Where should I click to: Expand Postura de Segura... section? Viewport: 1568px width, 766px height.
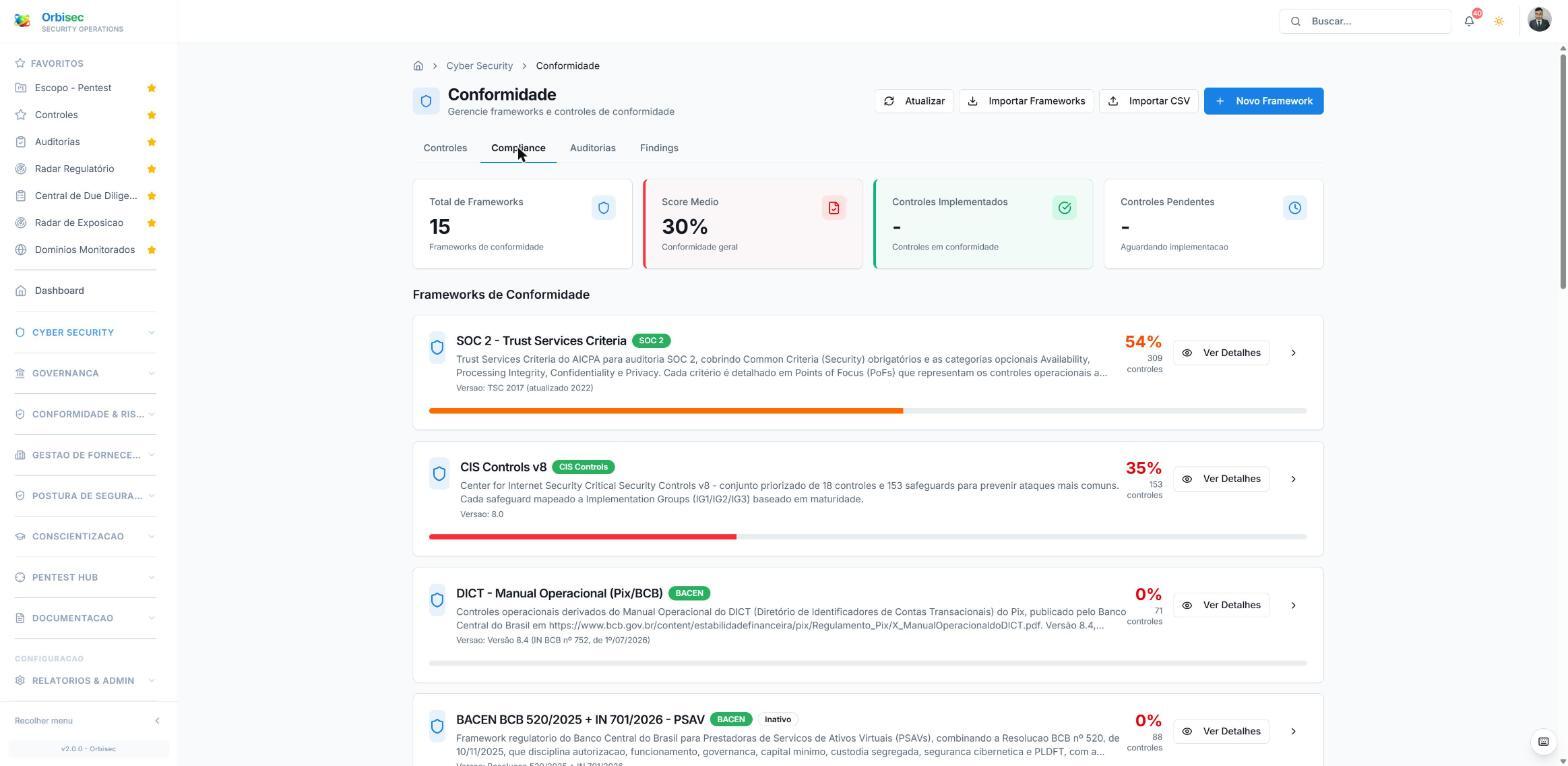85,496
